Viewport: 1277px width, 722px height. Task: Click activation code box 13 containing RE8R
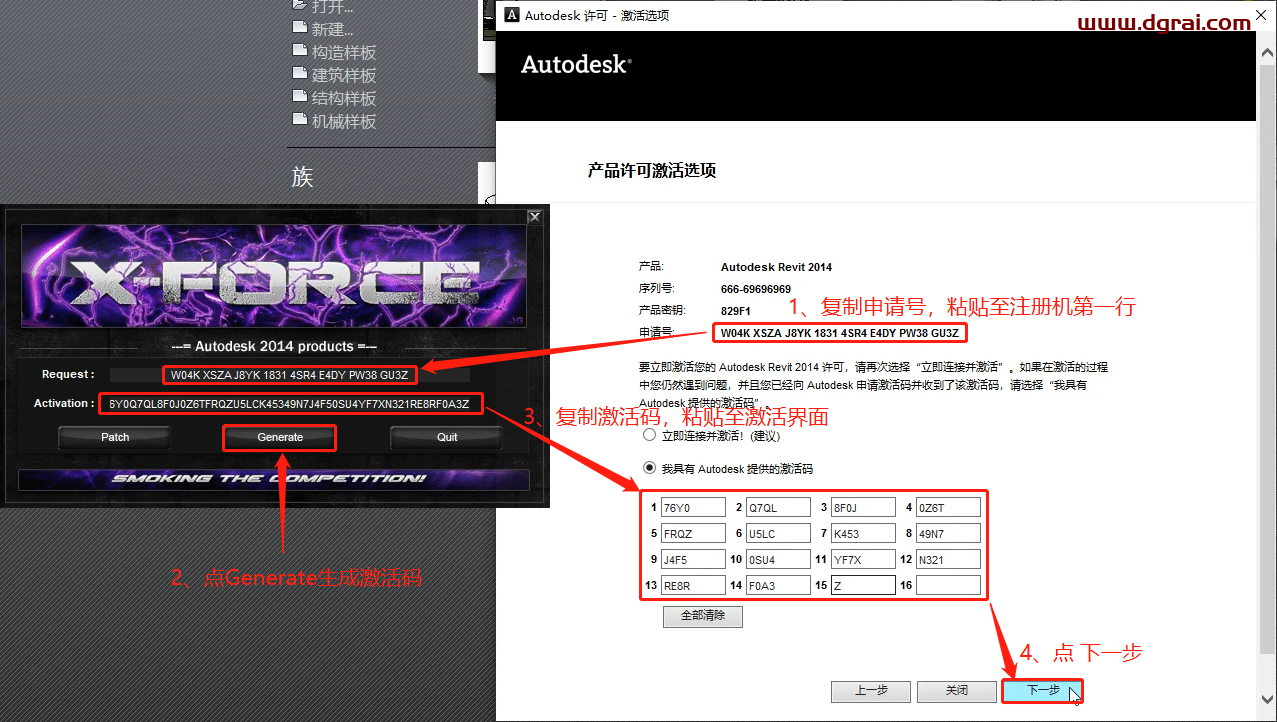pyautogui.click(x=693, y=585)
